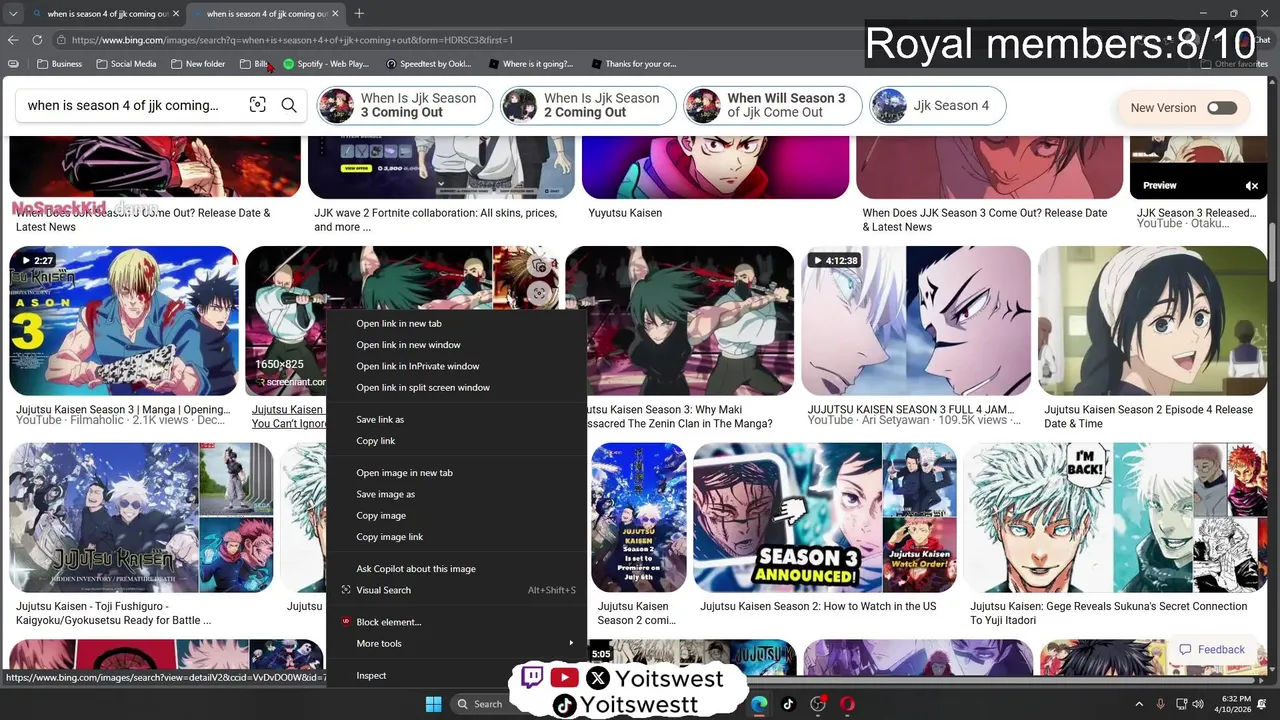Screen dimensions: 1280x720
Task: Choose 'Visual Search' in the context menu
Action: pos(457,590)
